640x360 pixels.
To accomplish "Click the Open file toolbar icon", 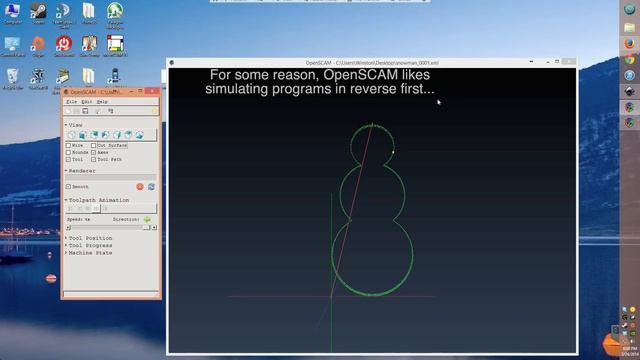I will coord(76,111).
